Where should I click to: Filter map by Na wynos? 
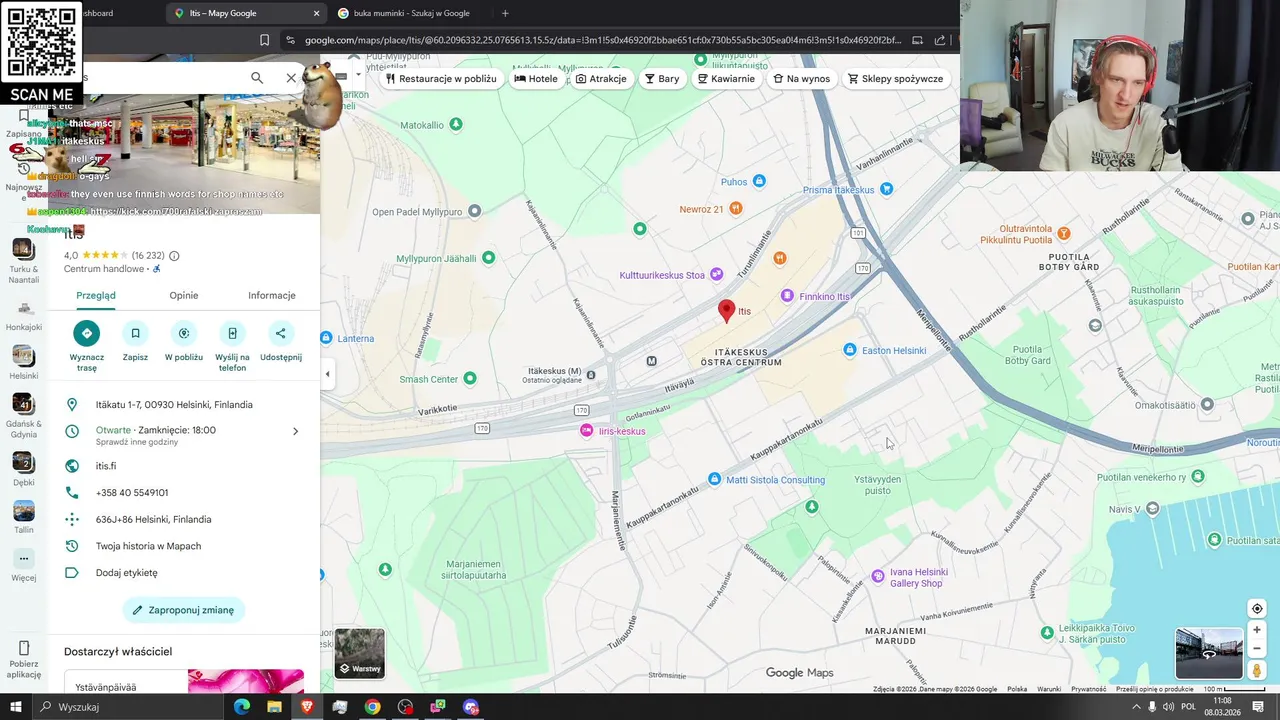[x=802, y=78]
